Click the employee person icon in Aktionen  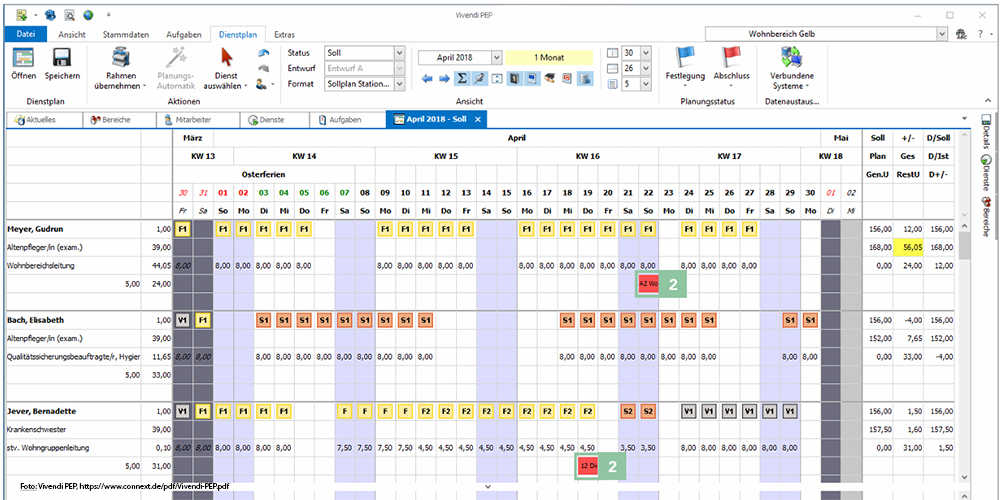(261, 84)
